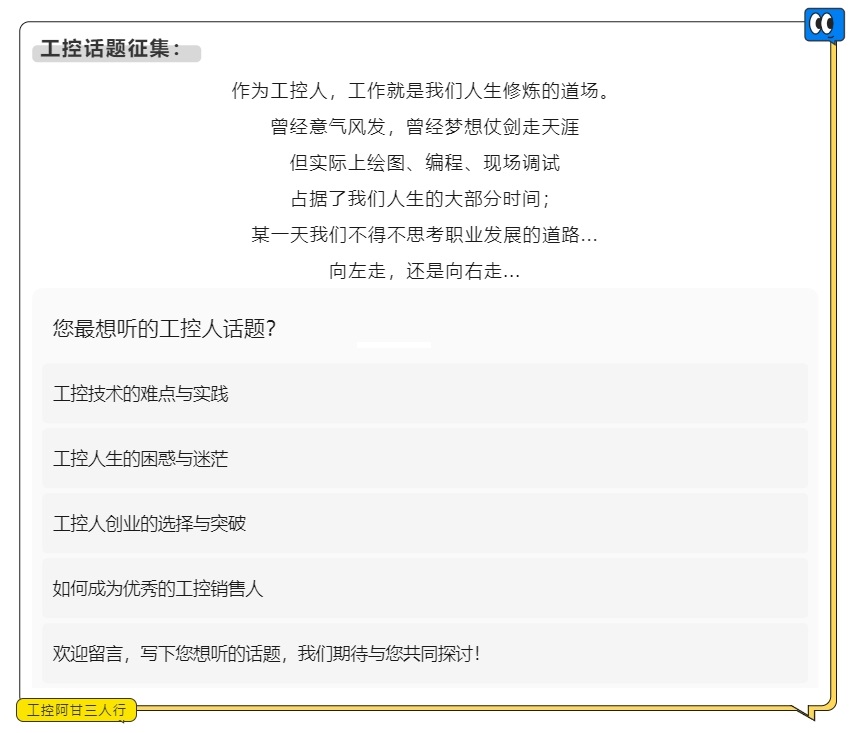Click the text 占据了我们人生的大部分时间
Image resolution: width=862 pixels, height=733 pixels.
(x=421, y=199)
